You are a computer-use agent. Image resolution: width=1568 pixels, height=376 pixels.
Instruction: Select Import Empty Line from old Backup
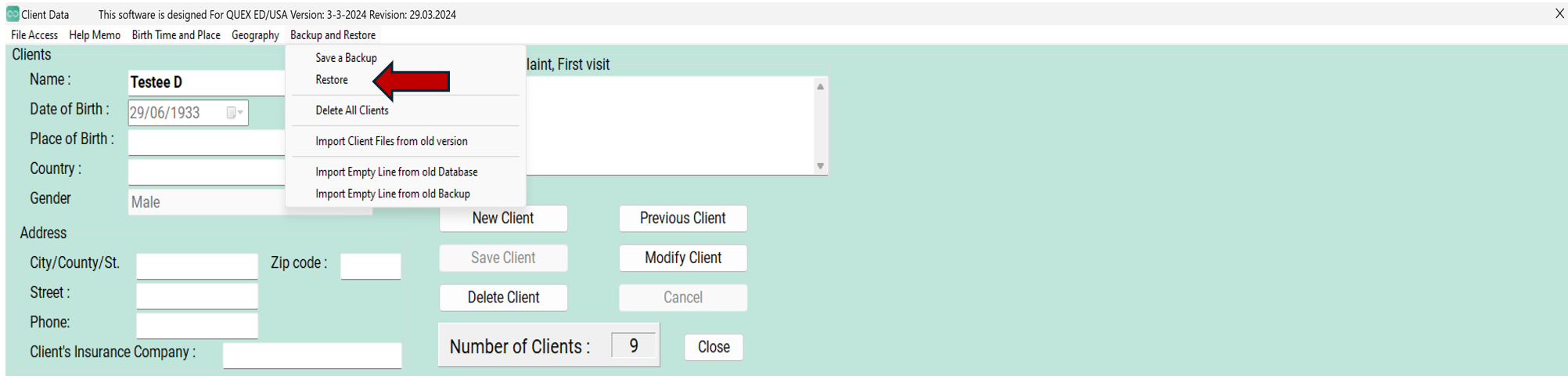pos(393,193)
